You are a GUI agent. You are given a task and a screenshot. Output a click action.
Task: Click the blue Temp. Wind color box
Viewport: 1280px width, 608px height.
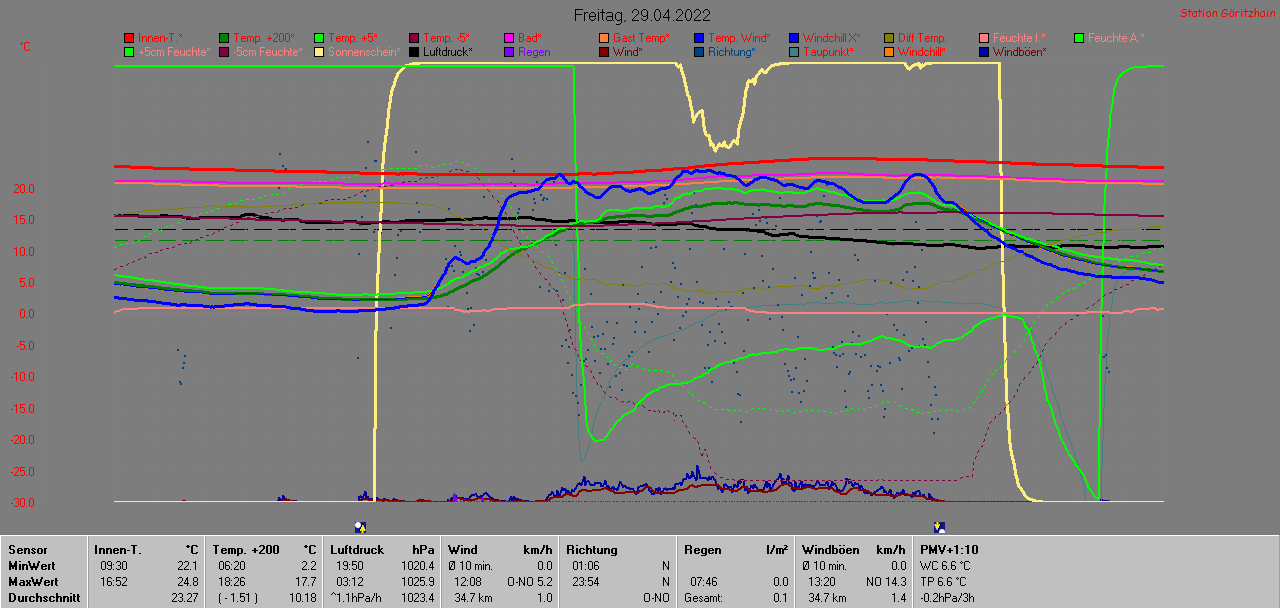pos(700,38)
